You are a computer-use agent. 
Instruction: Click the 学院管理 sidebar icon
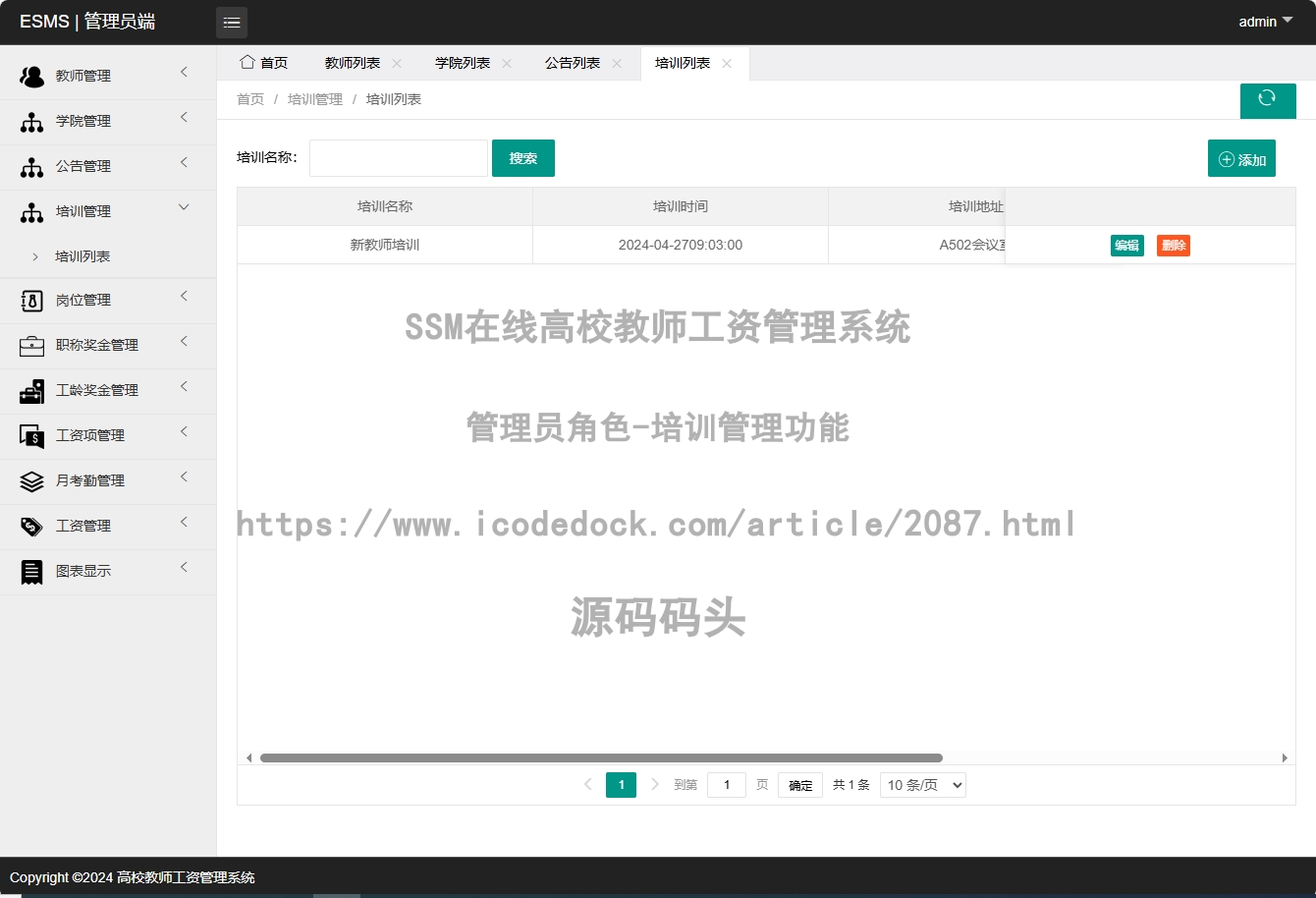coord(32,122)
